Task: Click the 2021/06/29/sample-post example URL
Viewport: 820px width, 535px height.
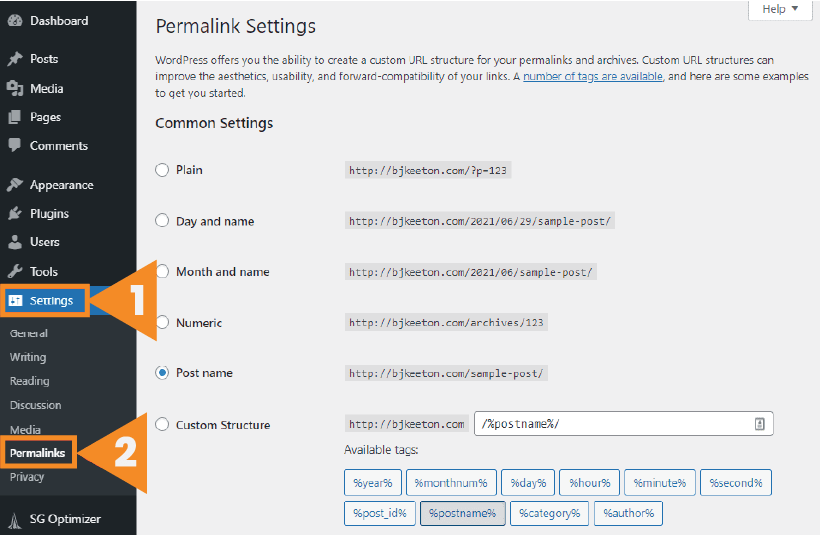Action: pyautogui.click(x=480, y=221)
